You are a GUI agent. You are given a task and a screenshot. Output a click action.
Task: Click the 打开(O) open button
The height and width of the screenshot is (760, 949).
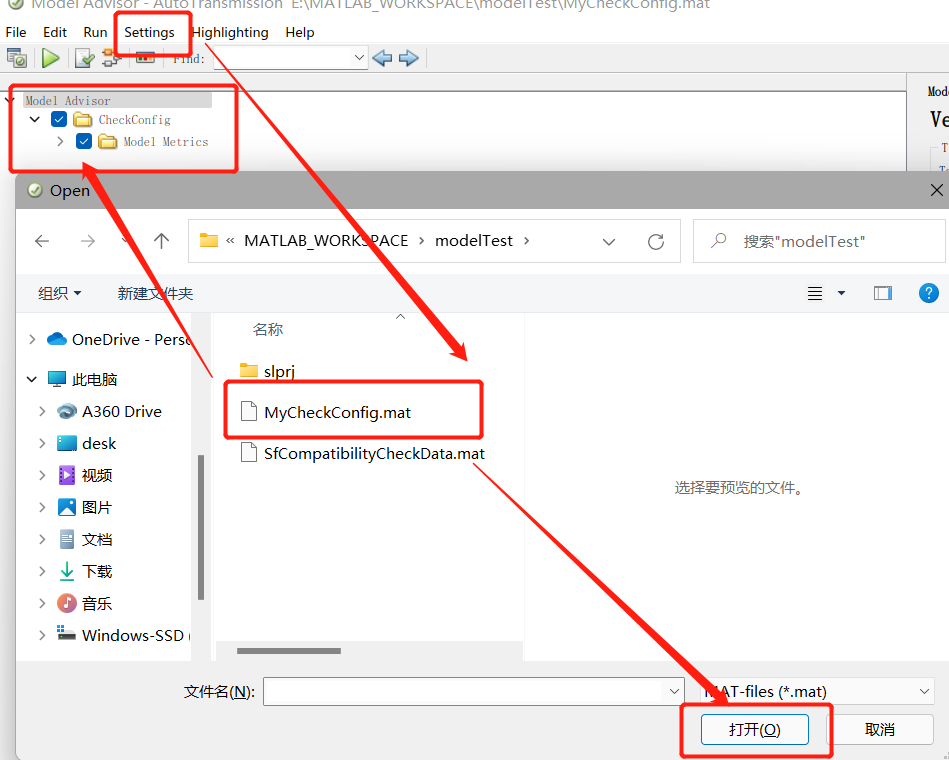tap(755, 729)
